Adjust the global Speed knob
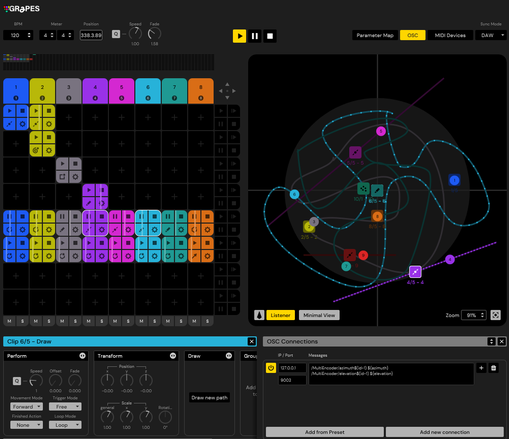Image resolution: width=509 pixels, height=439 pixels. [135, 33]
